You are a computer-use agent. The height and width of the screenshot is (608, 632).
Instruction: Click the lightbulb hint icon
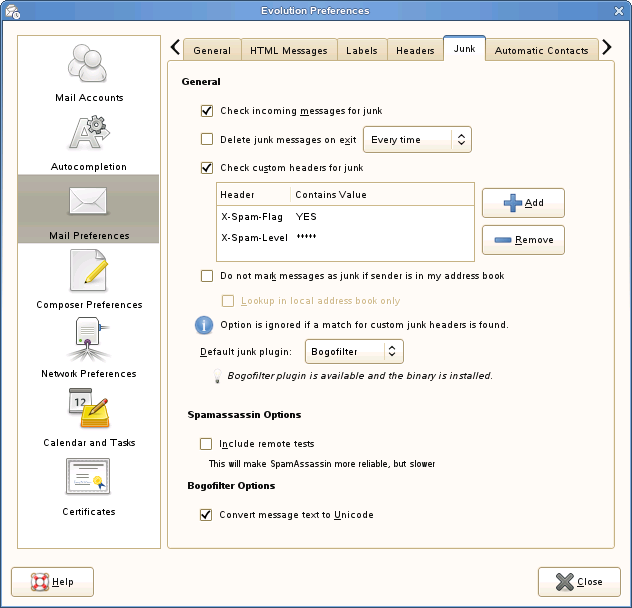point(217,376)
